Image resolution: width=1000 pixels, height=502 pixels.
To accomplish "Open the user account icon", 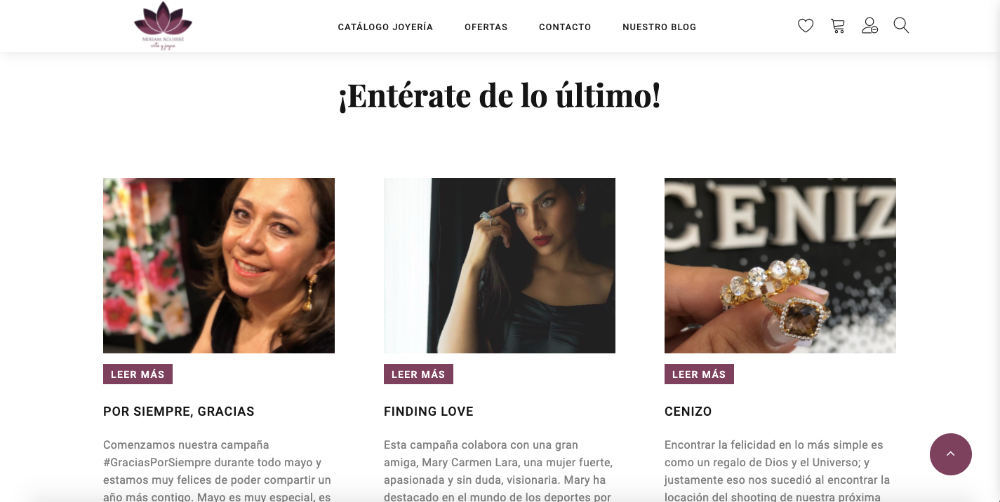I will pos(869,26).
